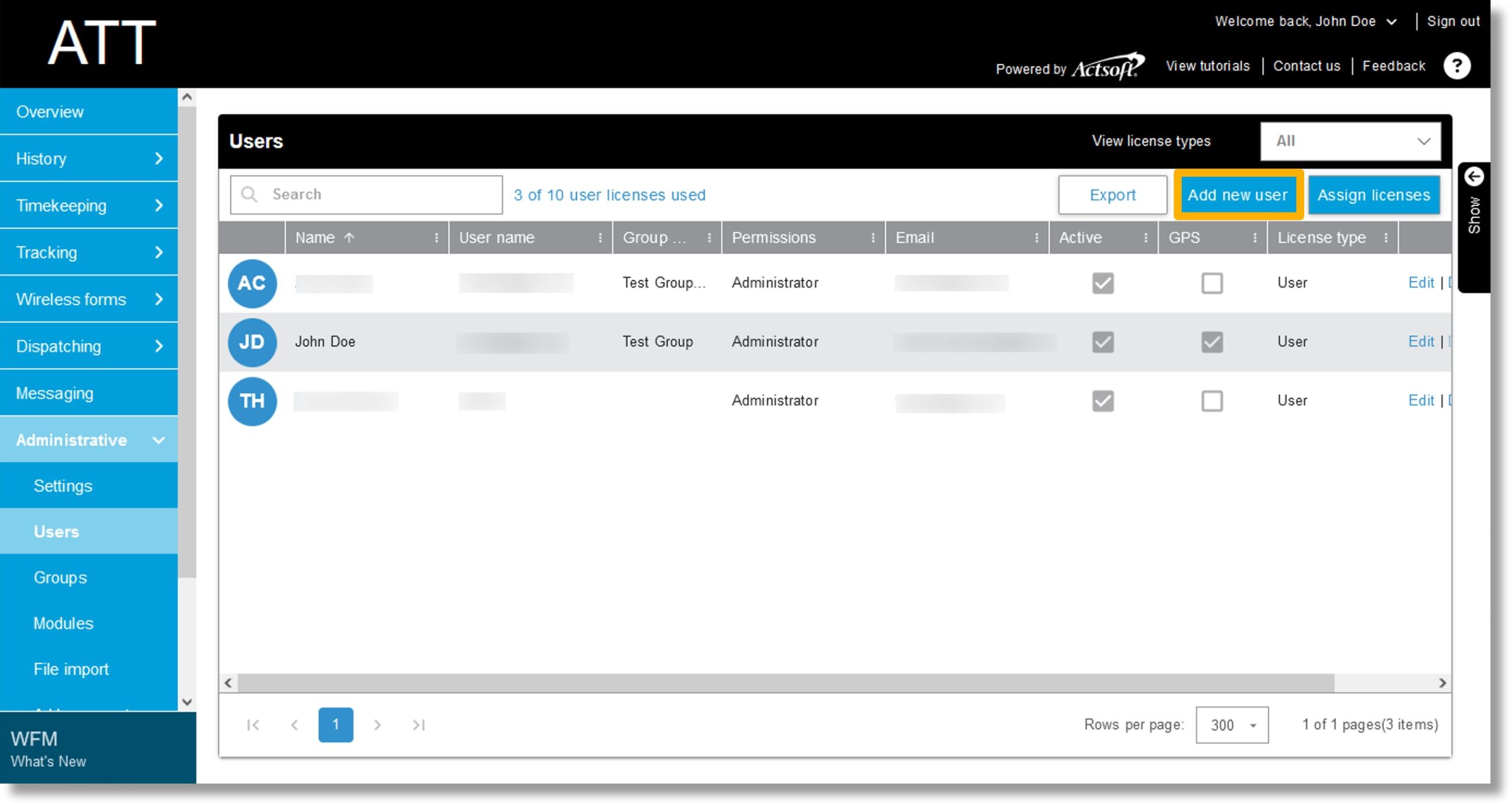The width and height of the screenshot is (1512, 805).
Task: Open the Tracking menu section
Action: pos(90,252)
